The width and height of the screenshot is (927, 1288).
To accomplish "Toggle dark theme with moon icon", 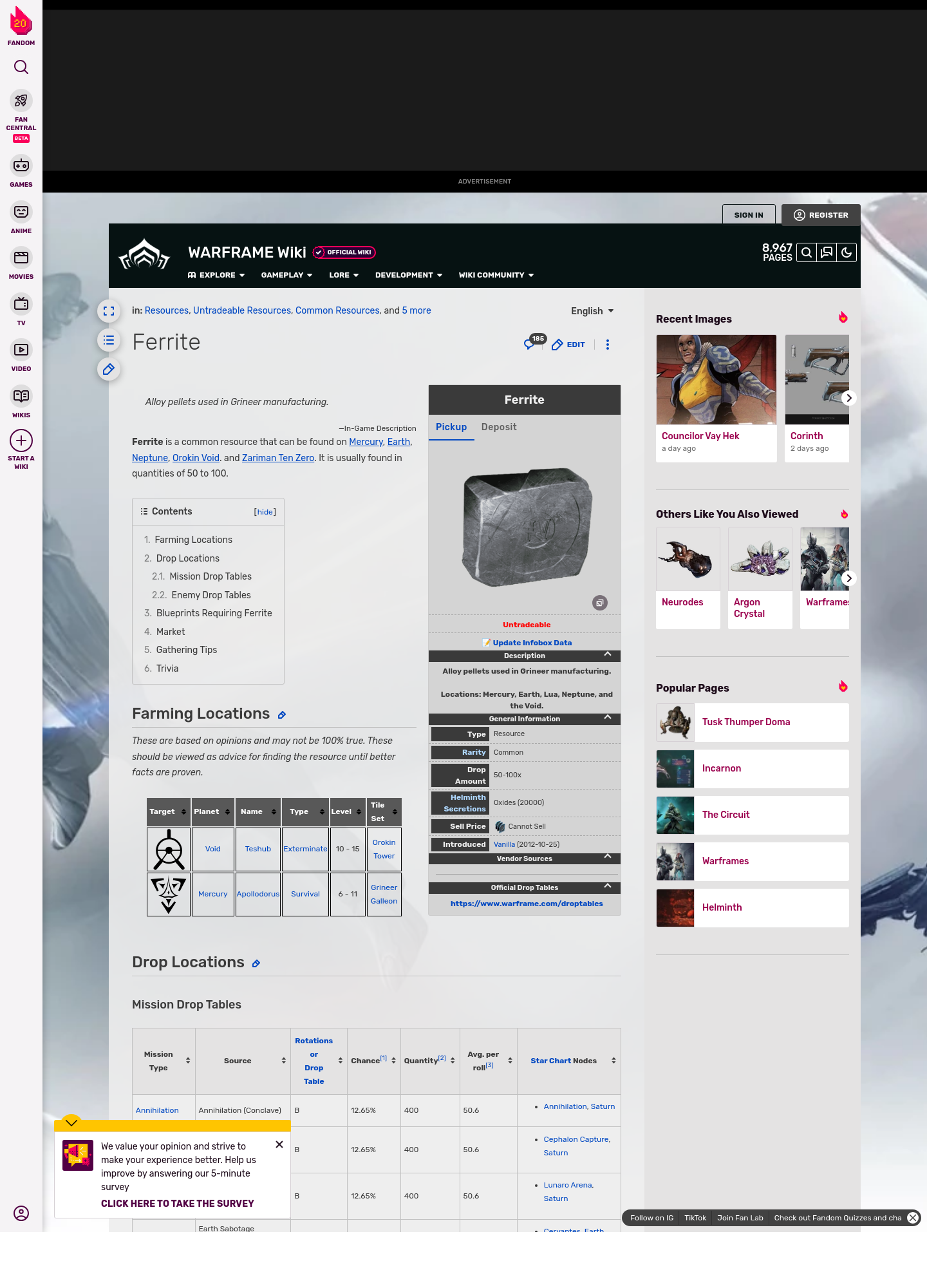I will point(847,252).
